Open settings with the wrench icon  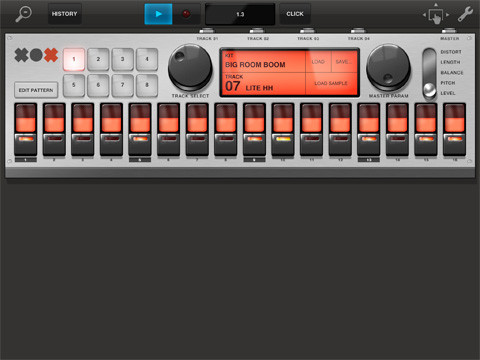[465, 14]
